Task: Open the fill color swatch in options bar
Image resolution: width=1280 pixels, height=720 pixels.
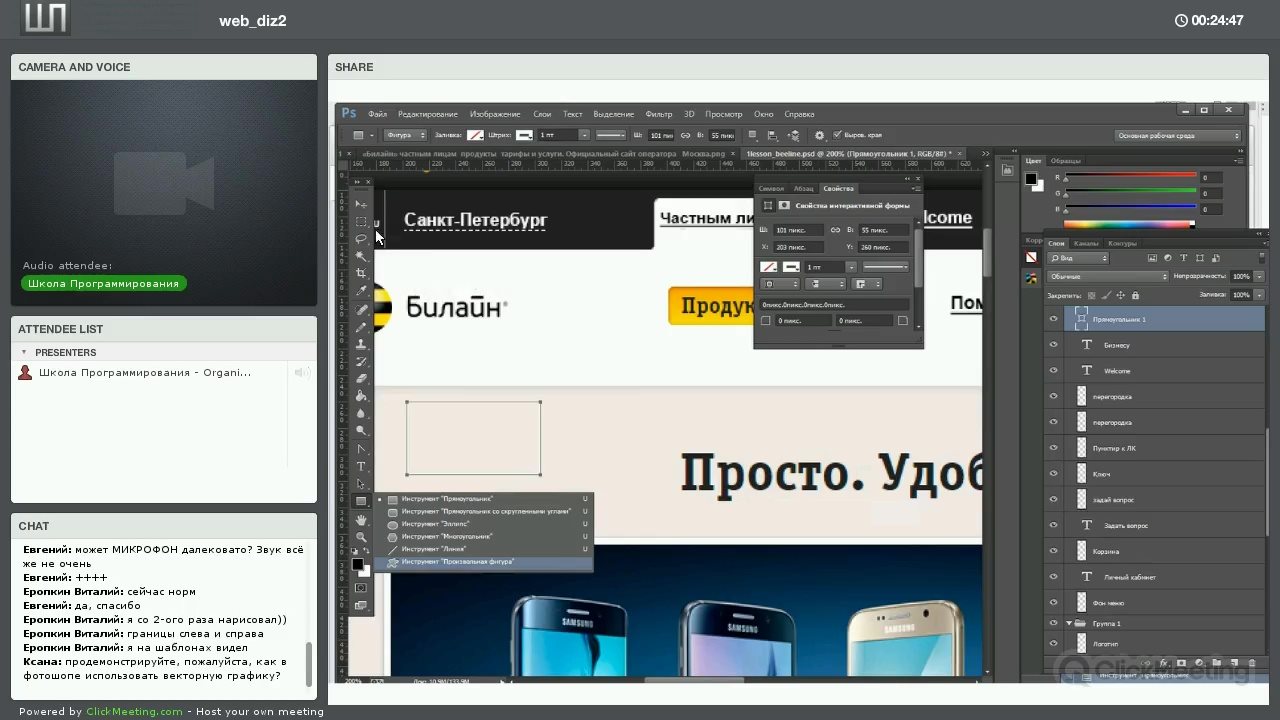Action: point(475,135)
